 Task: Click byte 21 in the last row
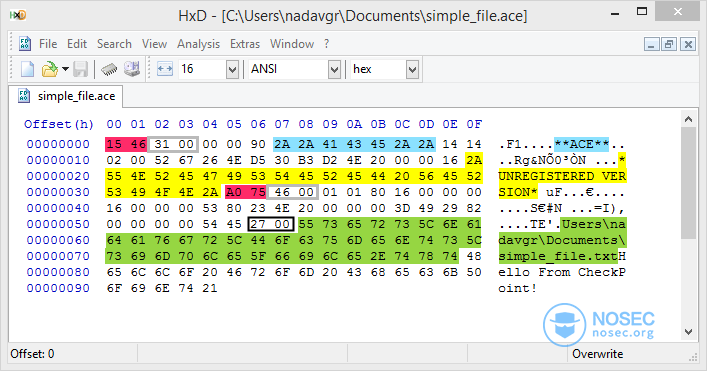[x=210, y=288]
